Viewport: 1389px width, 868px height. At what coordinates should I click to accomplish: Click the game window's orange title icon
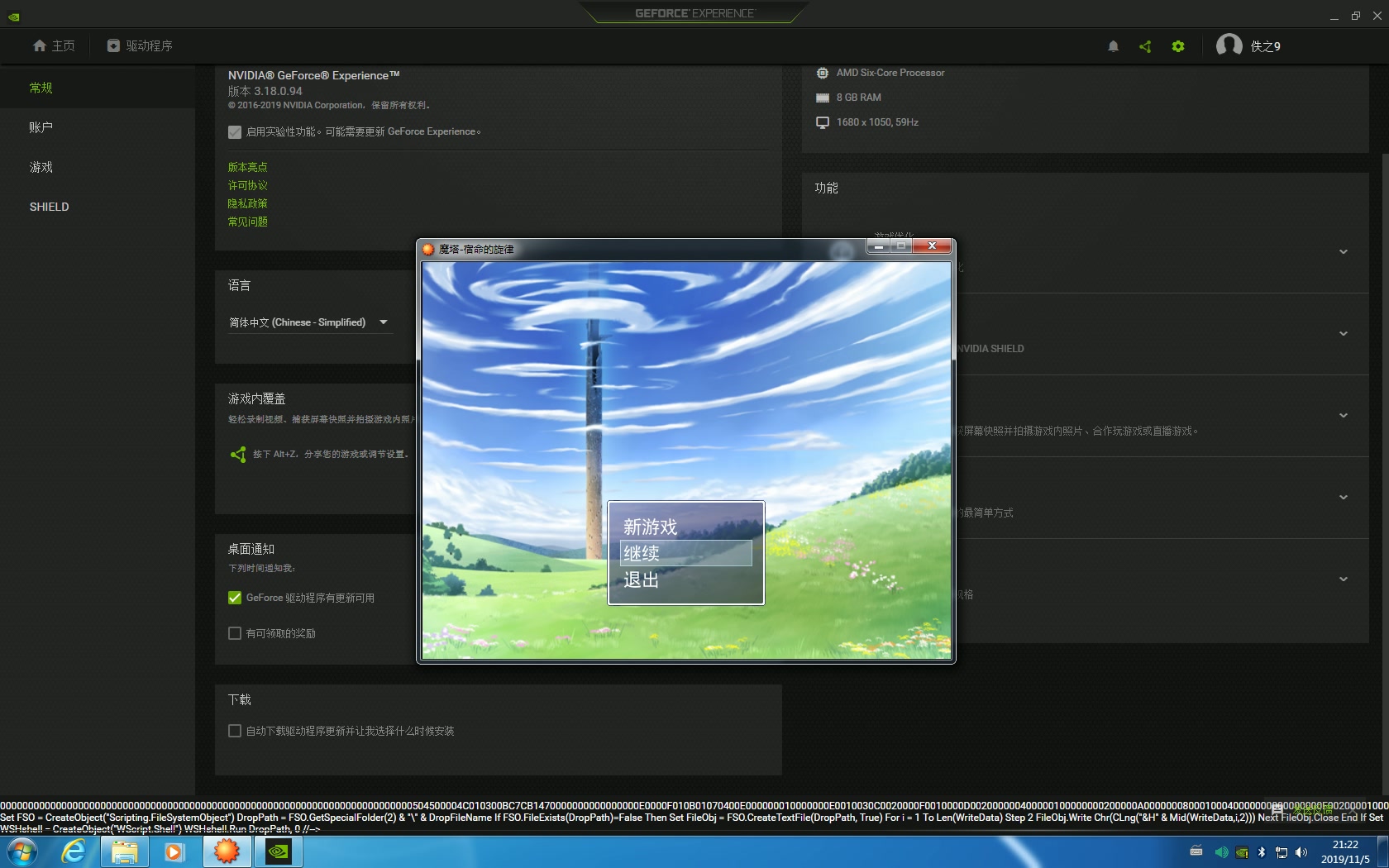(428, 249)
